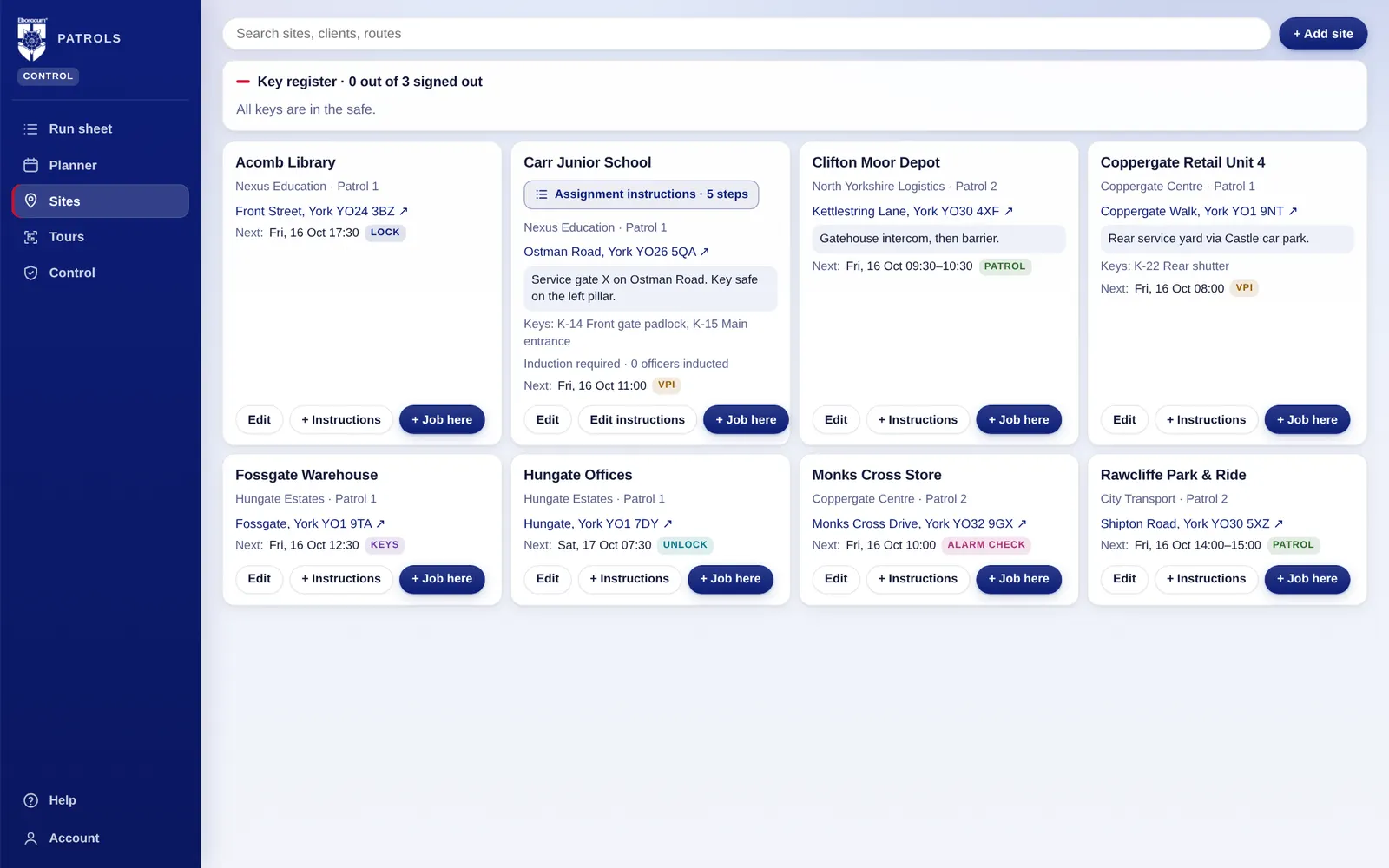Add a job at Rawcliffe Park & Ride
The width and height of the screenshot is (1389, 868).
1307,579
